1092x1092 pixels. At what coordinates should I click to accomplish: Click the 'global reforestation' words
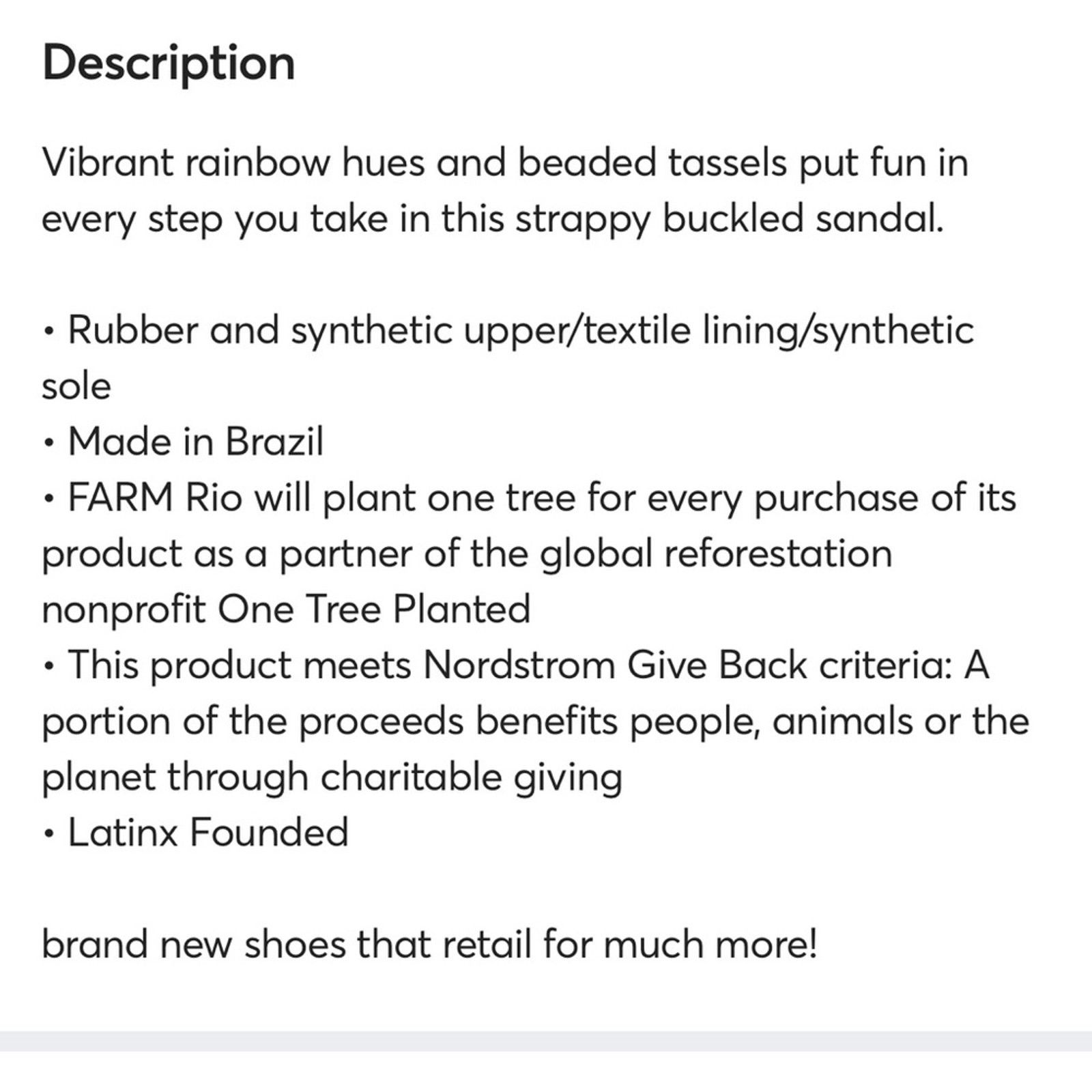click(x=716, y=554)
